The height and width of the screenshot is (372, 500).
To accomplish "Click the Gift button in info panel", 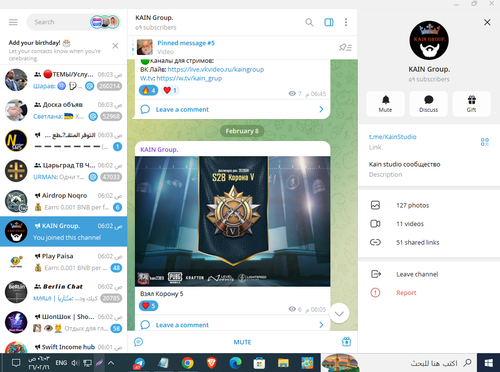I will tap(471, 104).
